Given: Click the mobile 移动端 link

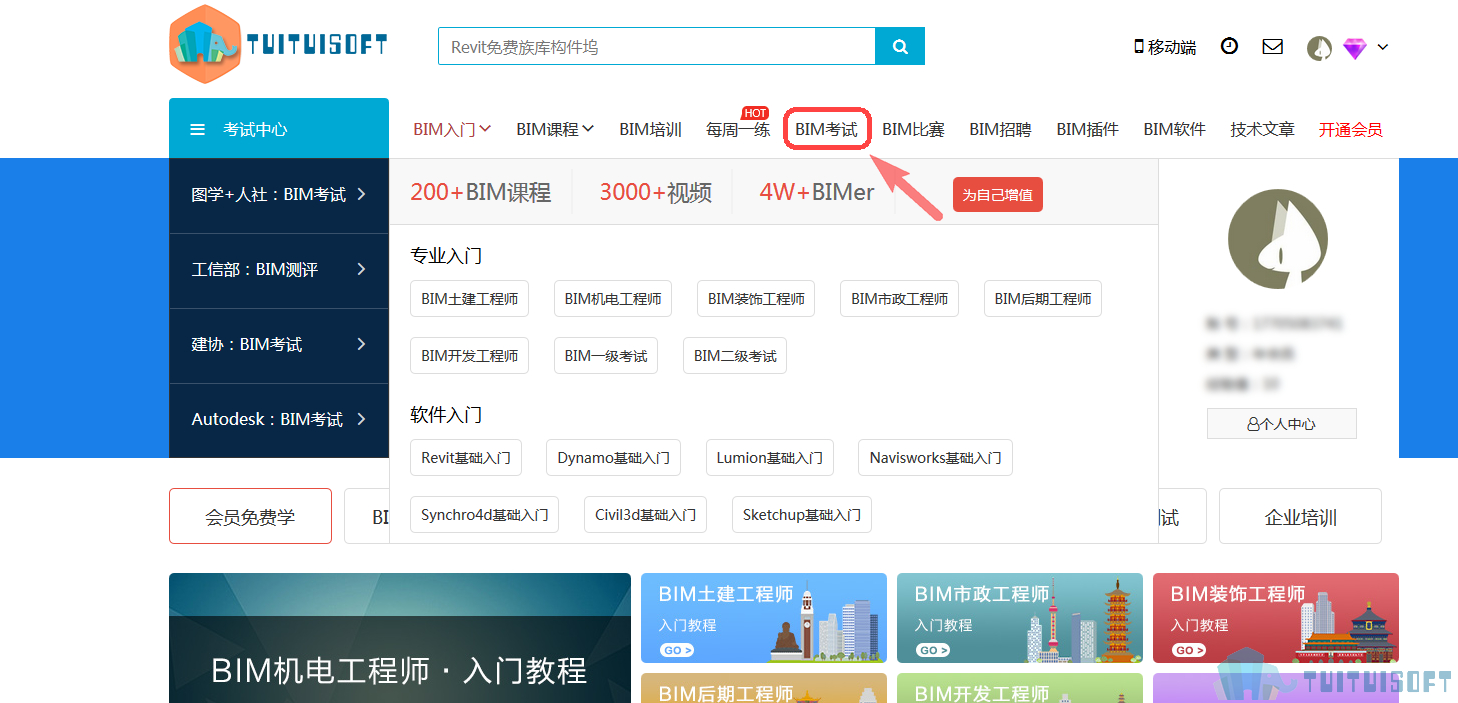Looking at the screenshot, I should coord(1165,47).
